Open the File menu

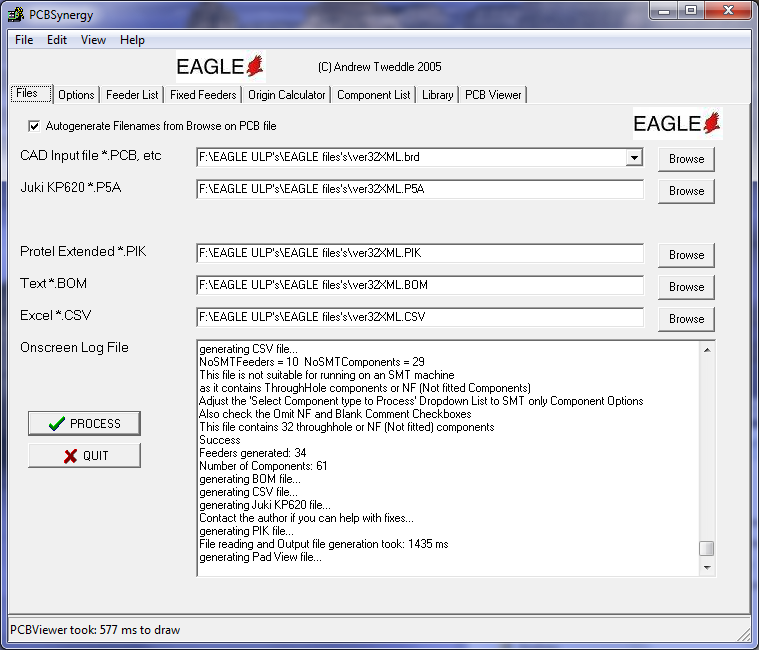tap(24, 40)
